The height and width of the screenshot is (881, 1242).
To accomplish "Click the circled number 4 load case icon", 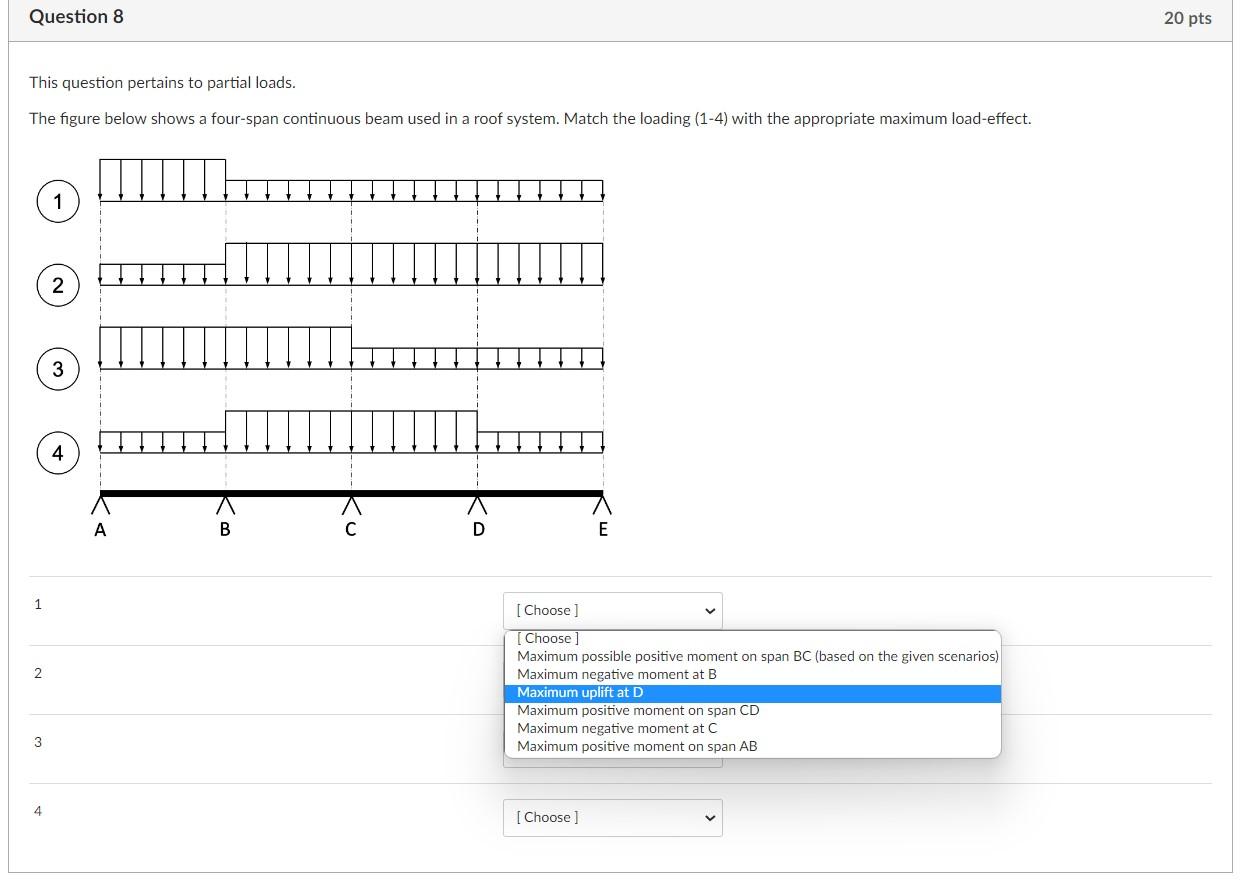I will tap(57, 452).
